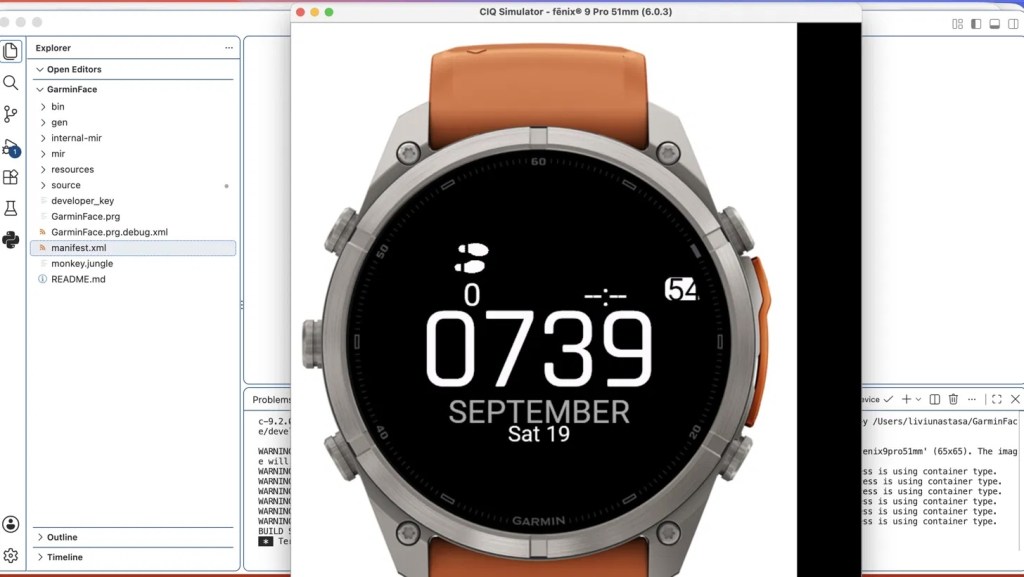The width and height of the screenshot is (1024, 577).
Task: Open the GarminFace.prg file
Action: point(133,216)
